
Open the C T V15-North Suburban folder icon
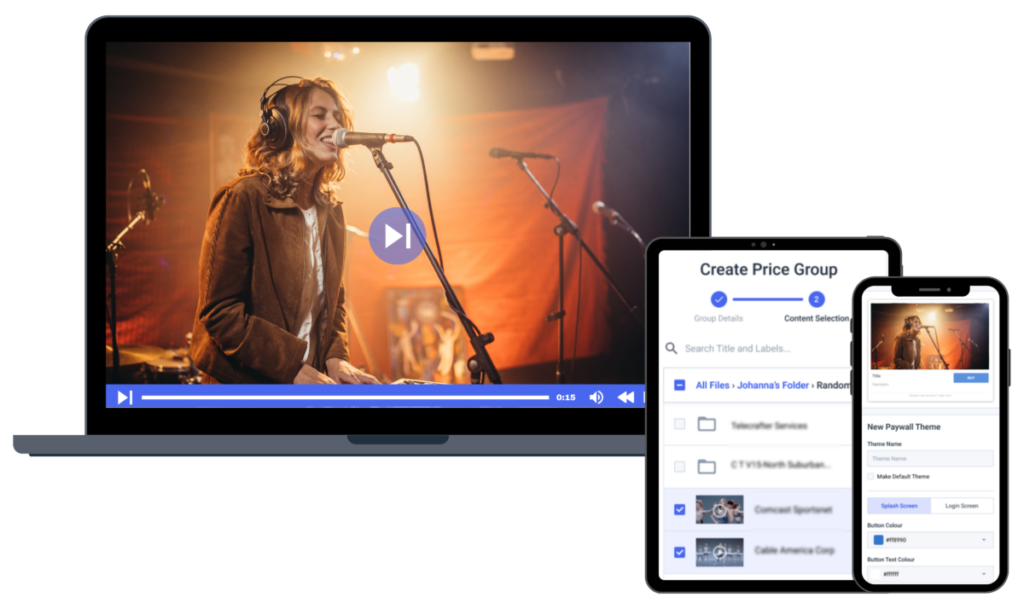click(707, 466)
